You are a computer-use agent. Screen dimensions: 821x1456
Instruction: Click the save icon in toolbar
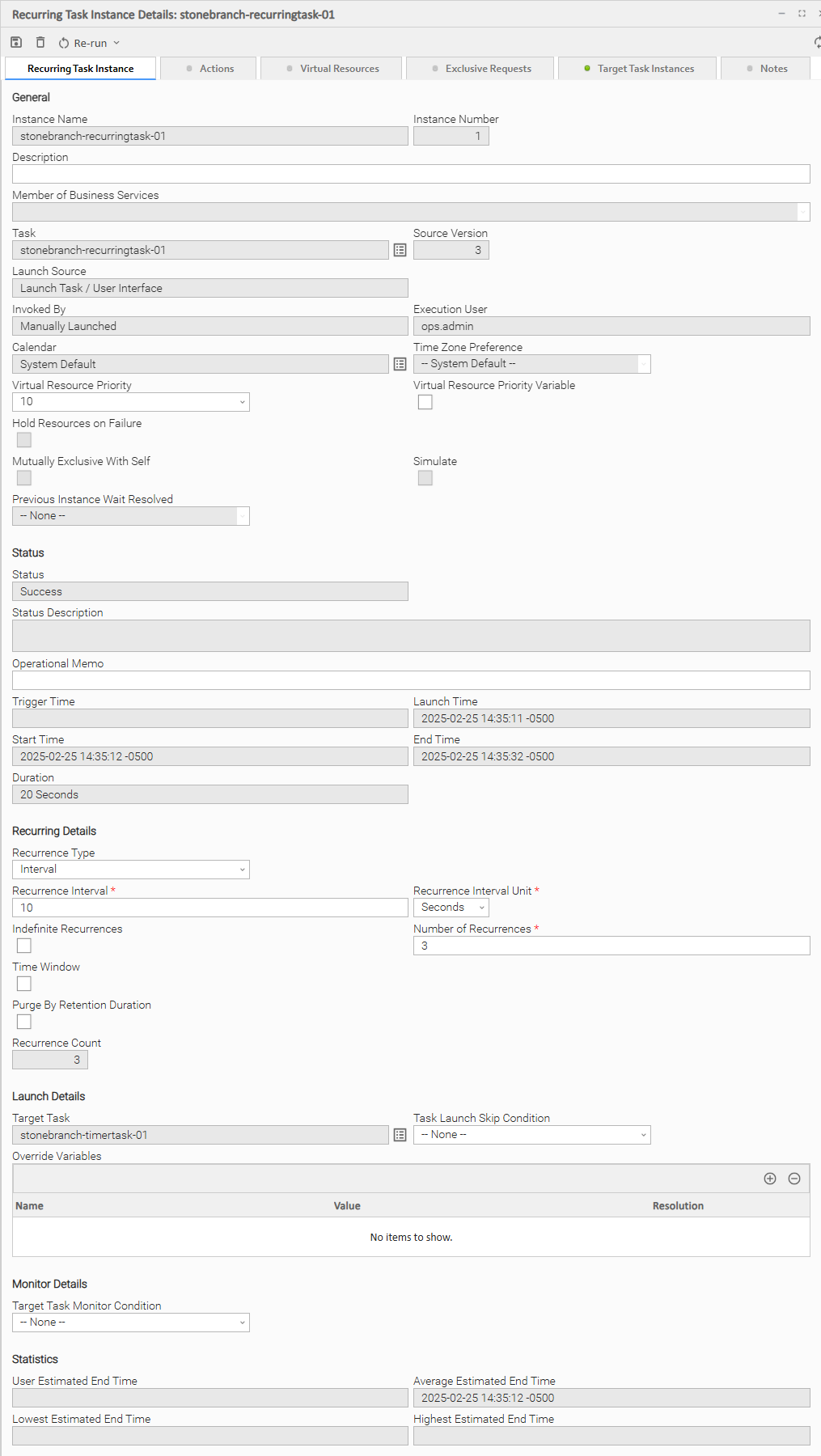click(16, 43)
